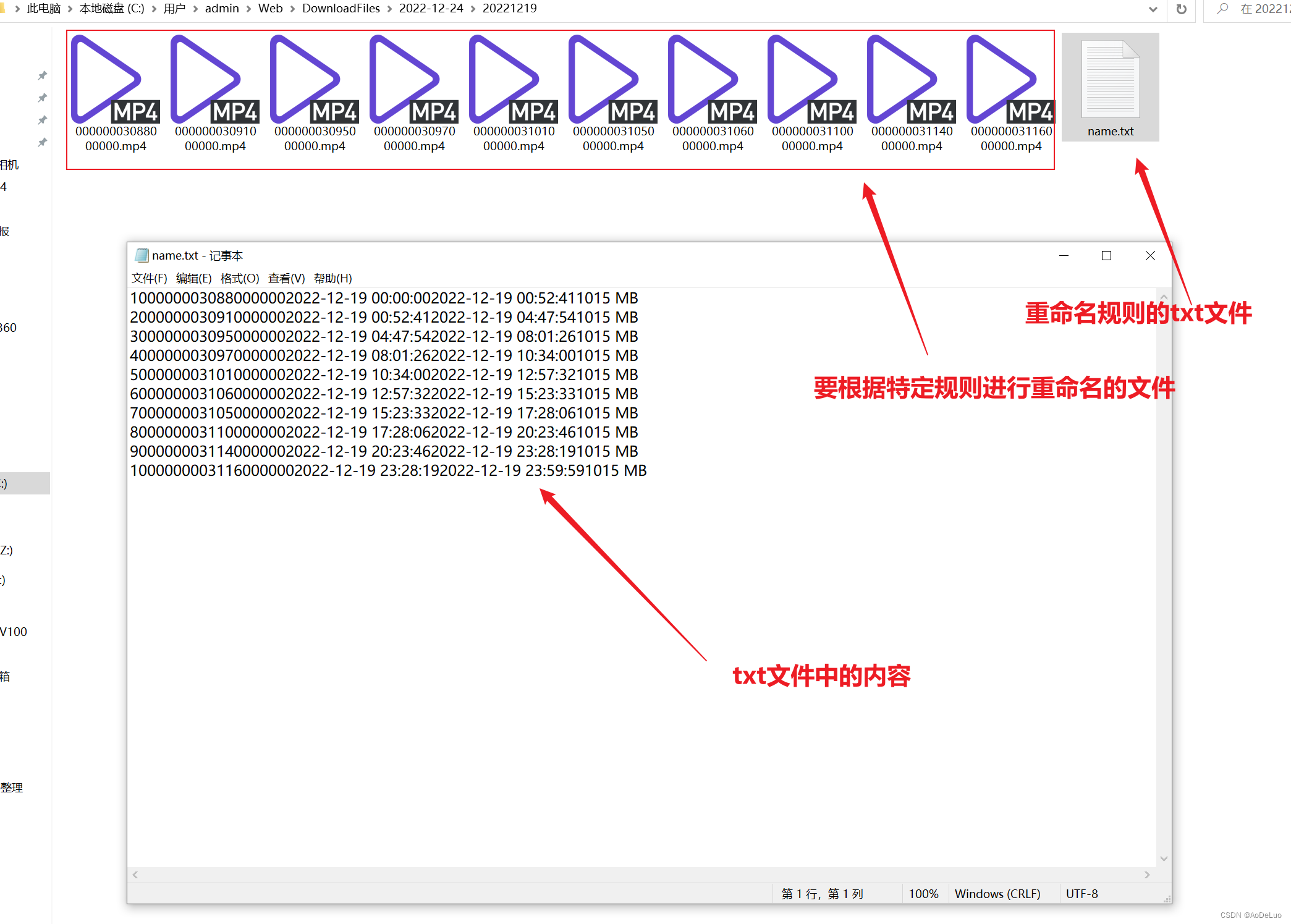Viewport: 1291px width, 924px height.
Task: Click 第 1 行, 第 1 列 status entry
Action: [822, 894]
